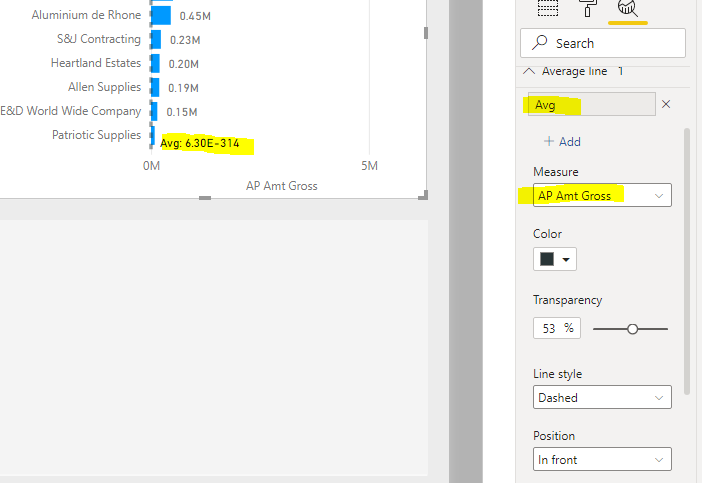The height and width of the screenshot is (483, 702).
Task: Click the Avg line name field
Action: 591,104
